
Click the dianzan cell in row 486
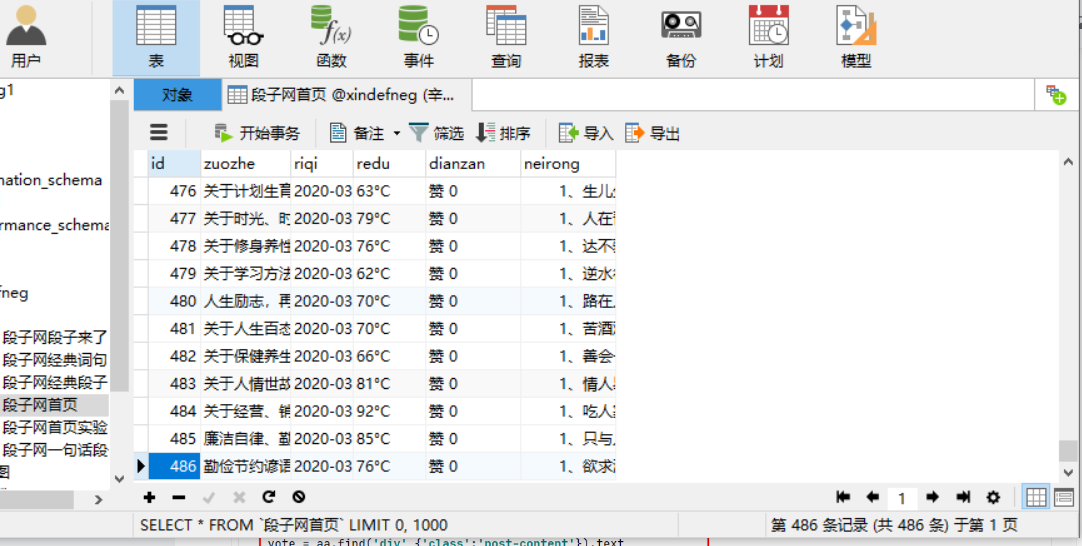click(x=473, y=467)
